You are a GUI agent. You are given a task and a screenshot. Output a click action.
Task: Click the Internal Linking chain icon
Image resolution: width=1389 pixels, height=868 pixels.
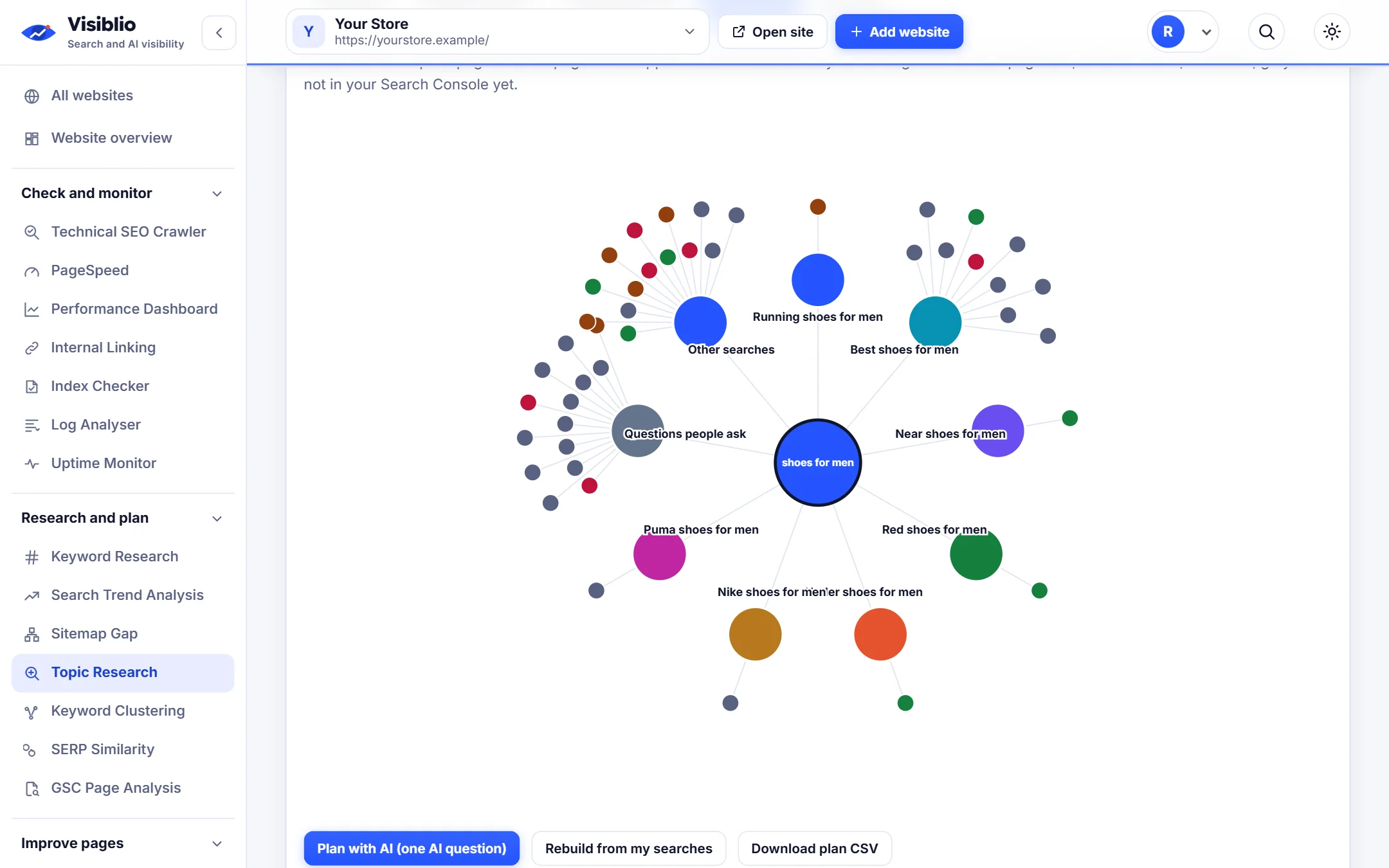pyautogui.click(x=32, y=348)
